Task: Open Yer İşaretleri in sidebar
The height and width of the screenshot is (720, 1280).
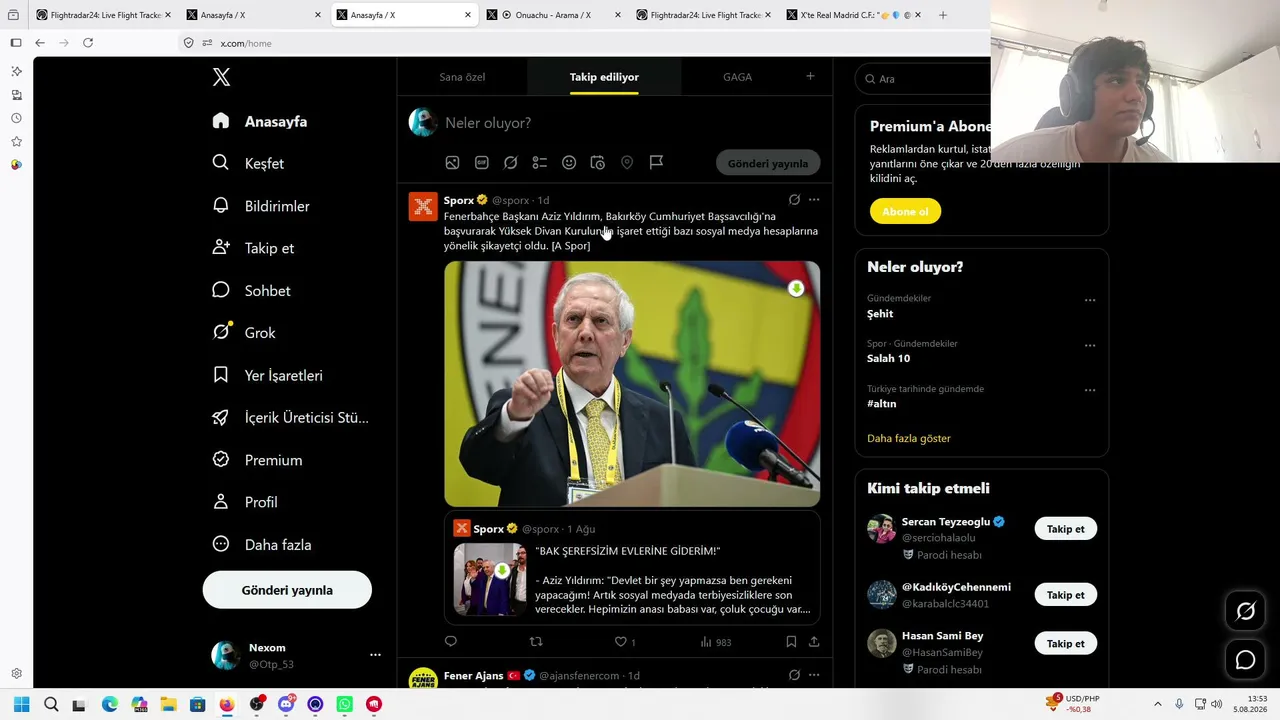Action: click(x=268, y=376)
